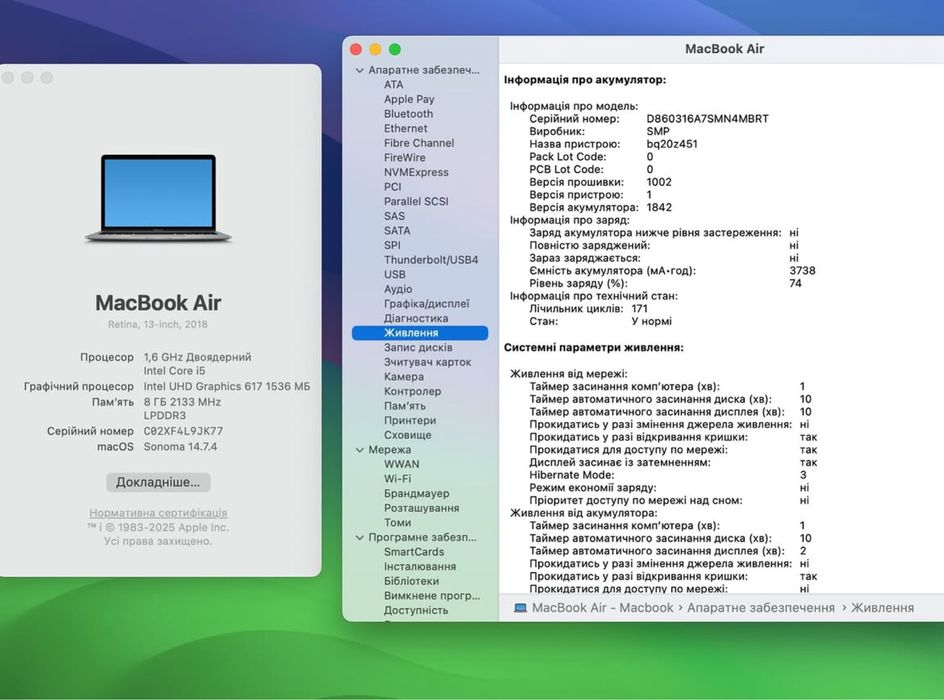Image resolution: width=944 pixels, height=700 pixels.
Task: Click the laptop icon in path bar
Action: pos(520,608)
